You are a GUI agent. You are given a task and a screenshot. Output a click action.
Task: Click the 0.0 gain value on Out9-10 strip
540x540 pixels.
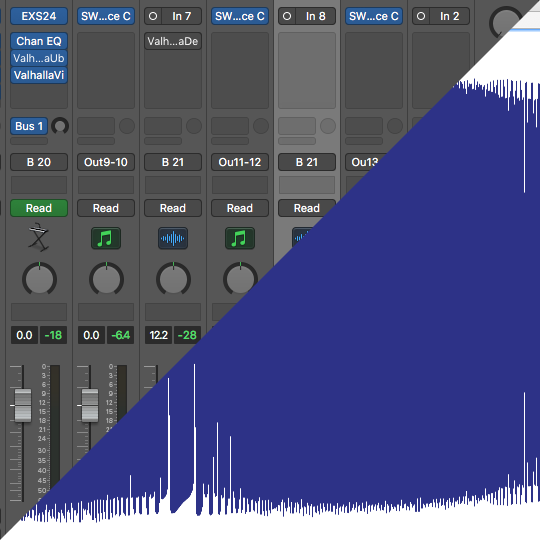[91, 335]
